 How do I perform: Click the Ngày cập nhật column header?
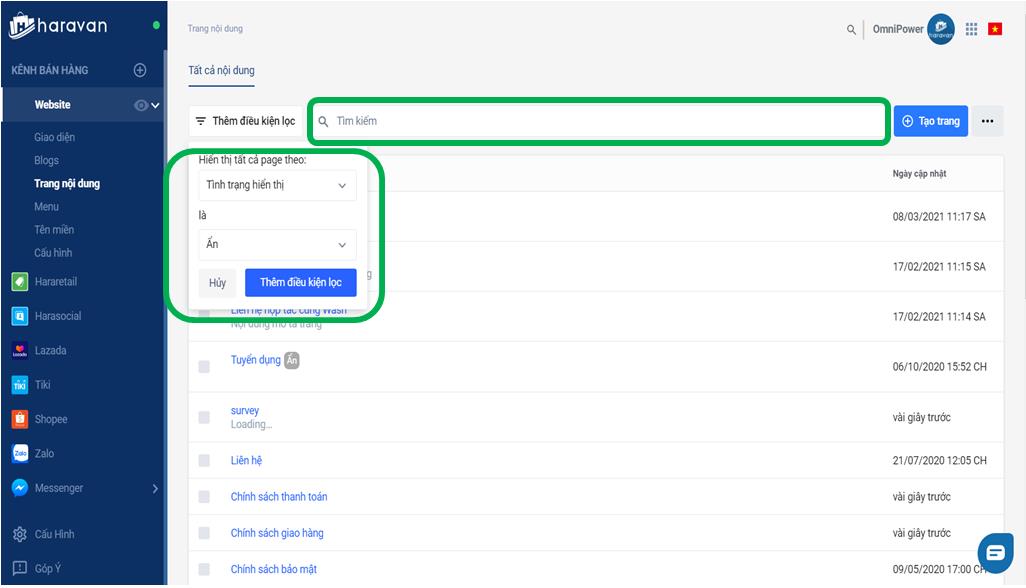coord(919,173)
